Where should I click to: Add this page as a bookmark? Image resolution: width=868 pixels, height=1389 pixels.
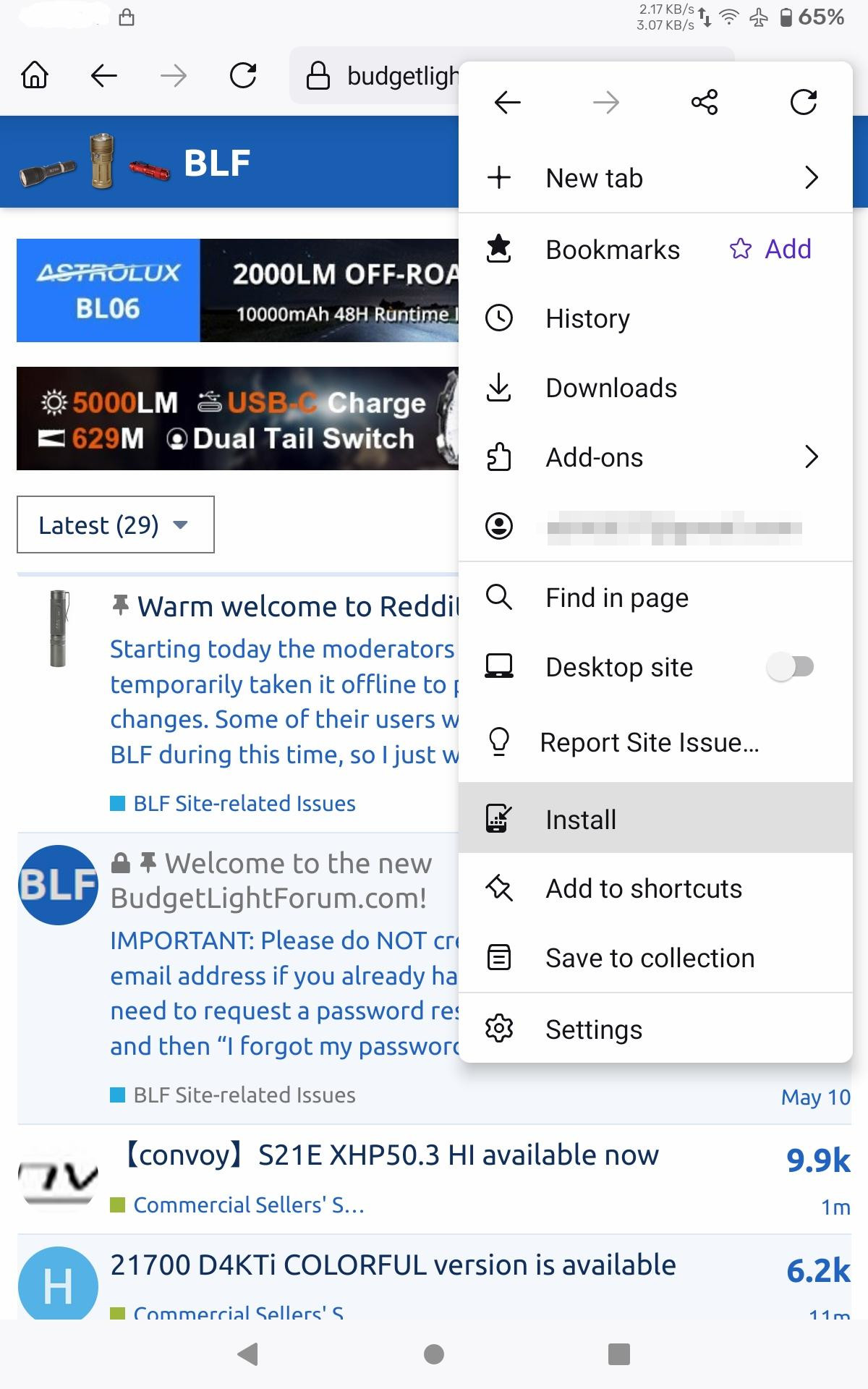(x=771, y=249)
